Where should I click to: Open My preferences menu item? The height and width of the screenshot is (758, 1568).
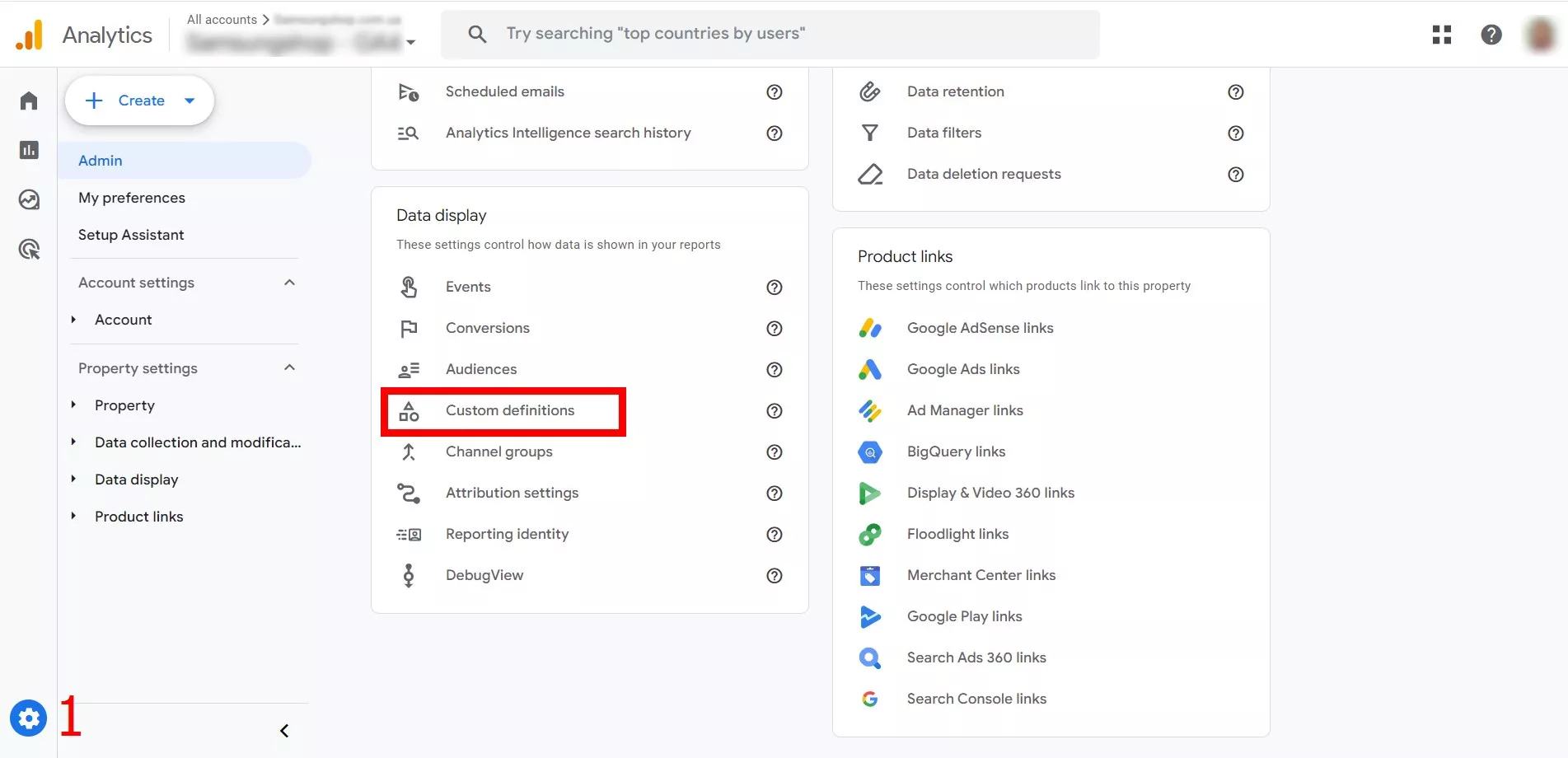point(132,198)
